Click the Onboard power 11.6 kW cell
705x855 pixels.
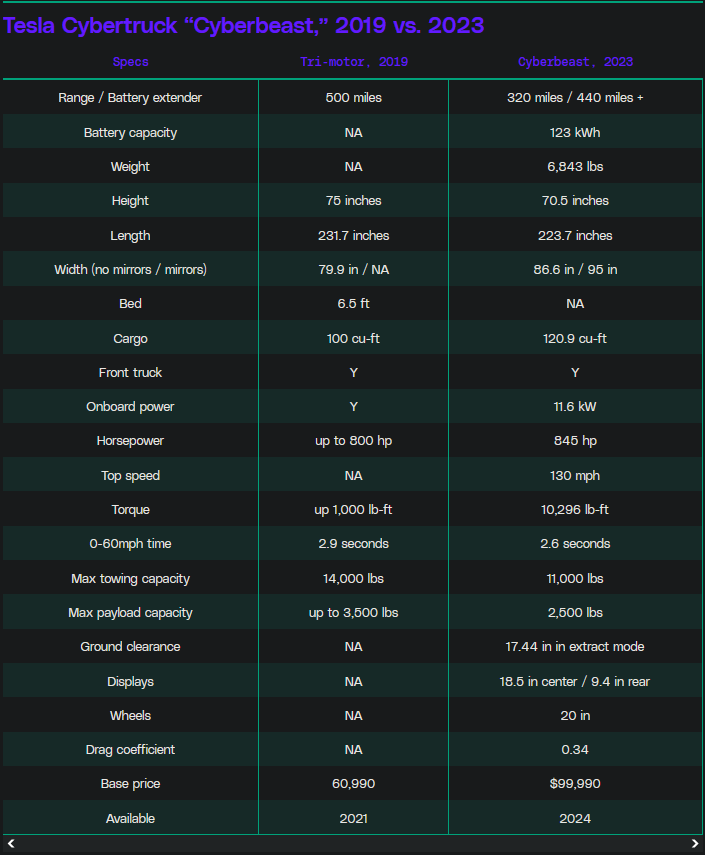tap(575, 406)
